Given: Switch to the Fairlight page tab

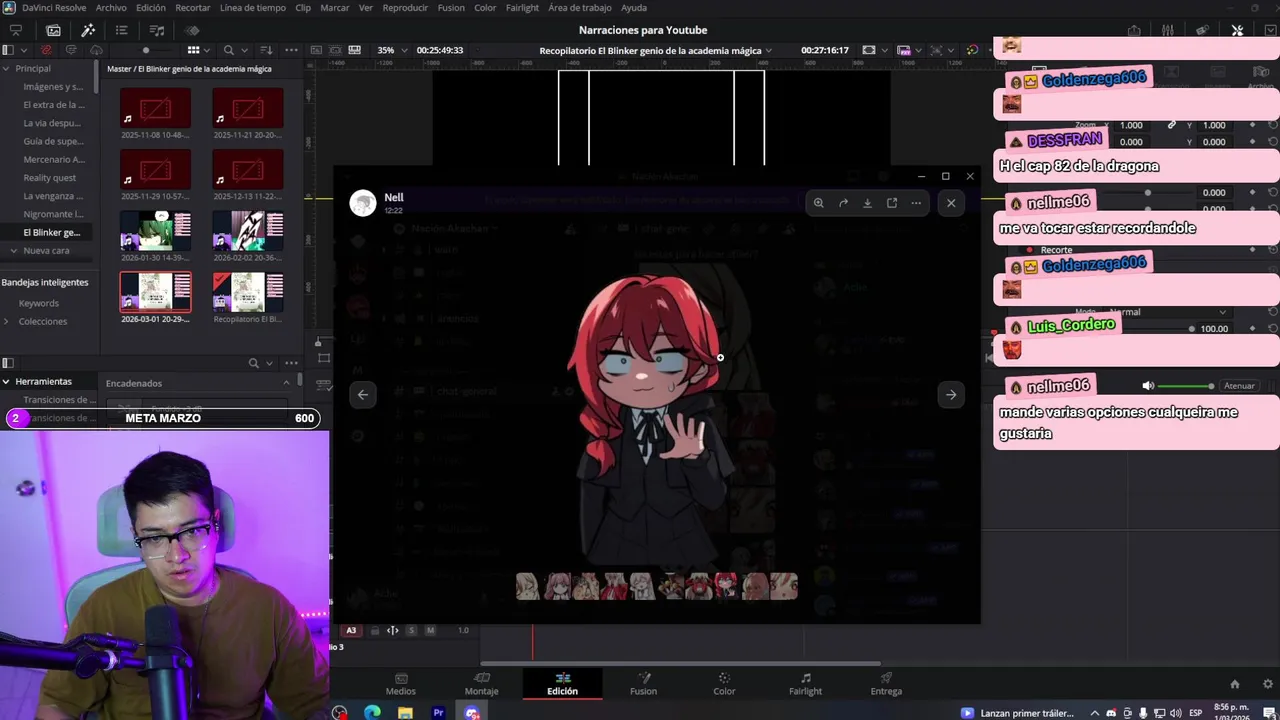Looking at the screenshot, I should click(x=805, y=684).
